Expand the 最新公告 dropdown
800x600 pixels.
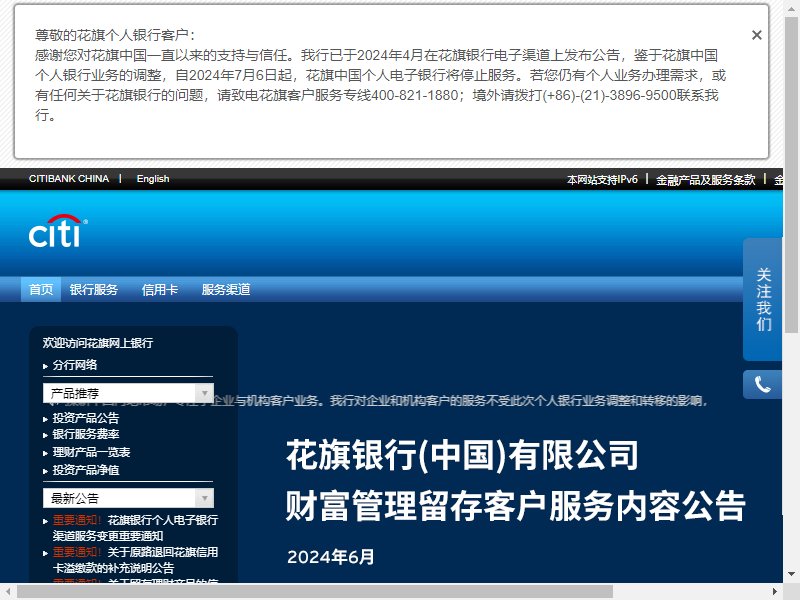point(128,498)
